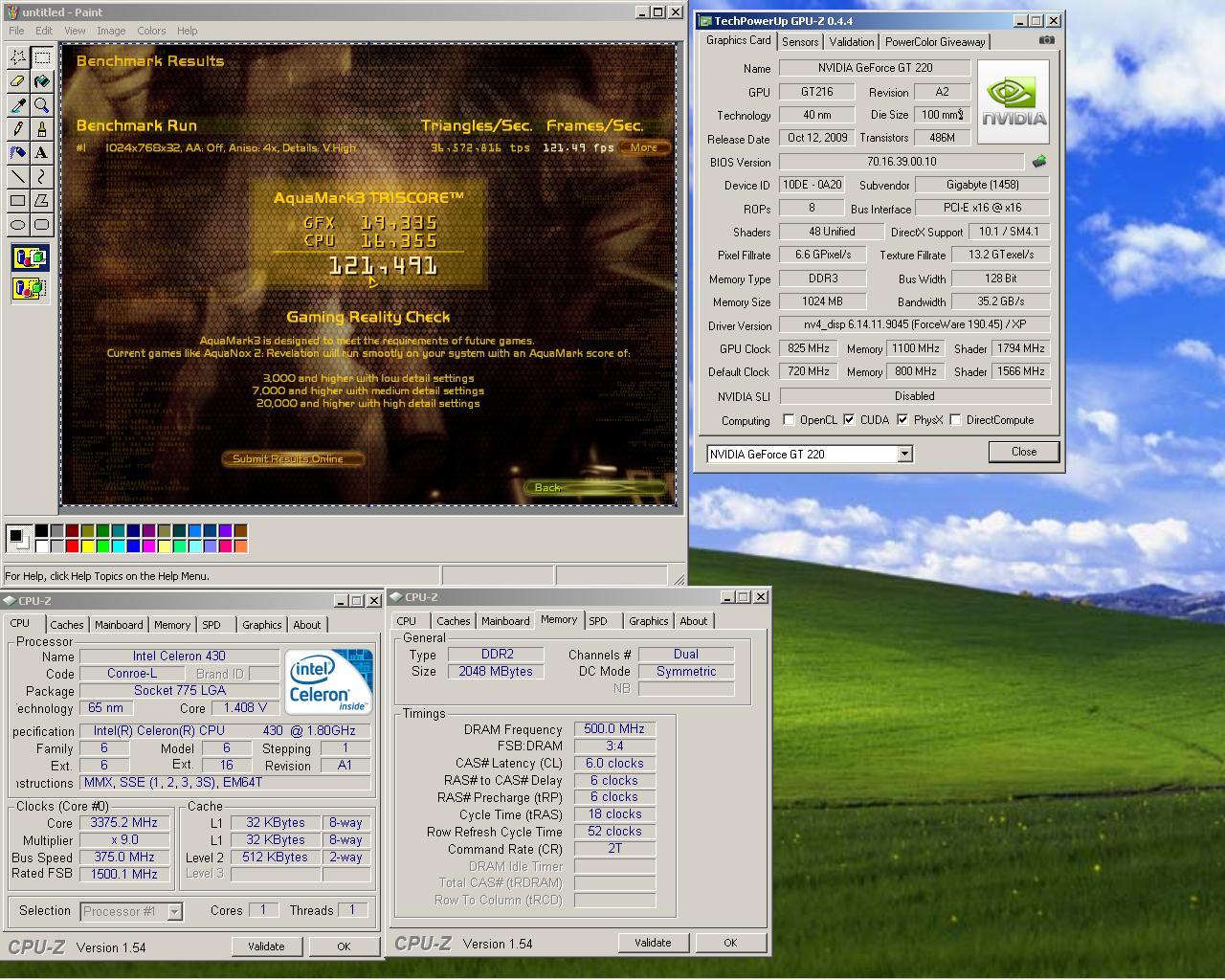Switch to the Validation tab in GPU-Z
This screenshot has height=980, width=1225.
[852, 42]
